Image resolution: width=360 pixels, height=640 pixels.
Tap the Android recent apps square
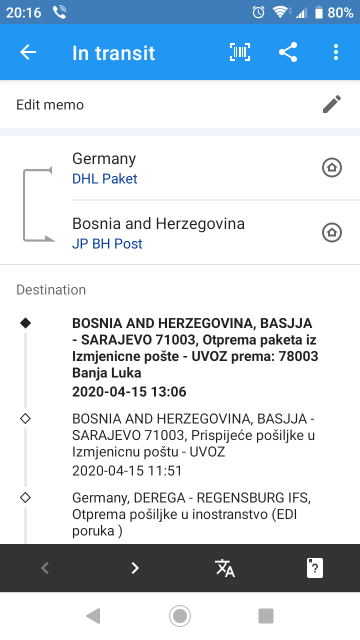266,616
